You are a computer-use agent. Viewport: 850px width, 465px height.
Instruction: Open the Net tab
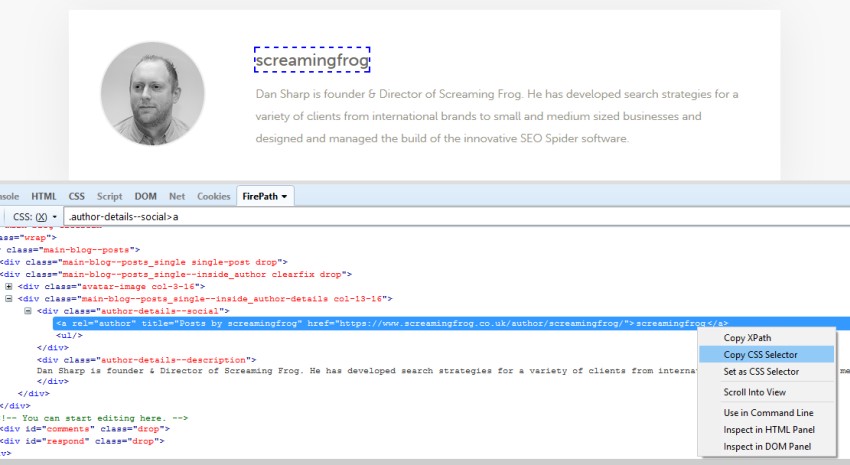(x=177, y=196)
